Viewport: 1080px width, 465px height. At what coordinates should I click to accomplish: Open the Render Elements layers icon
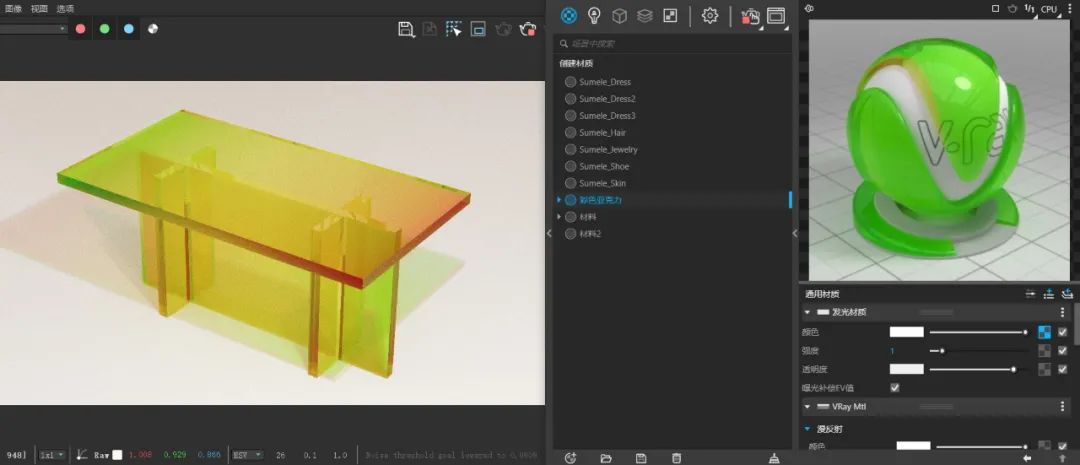(645, 15)
